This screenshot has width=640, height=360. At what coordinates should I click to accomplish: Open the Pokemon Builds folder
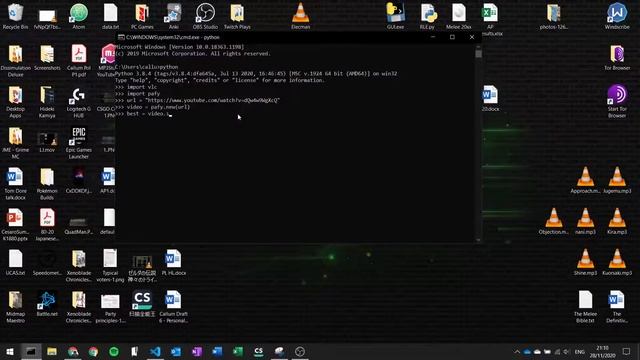coord(47,184)
